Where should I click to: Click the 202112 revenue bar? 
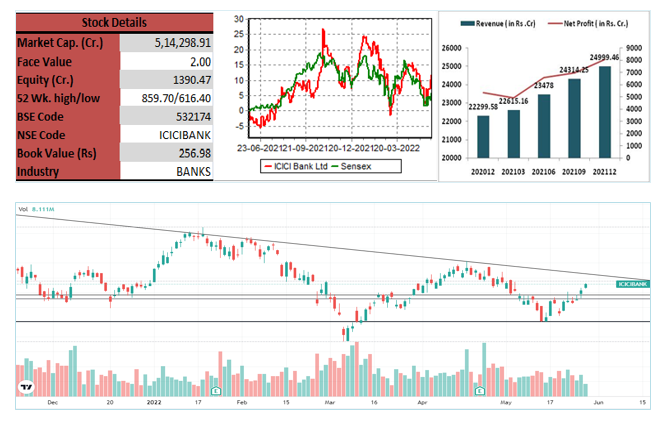coord(605,112)
